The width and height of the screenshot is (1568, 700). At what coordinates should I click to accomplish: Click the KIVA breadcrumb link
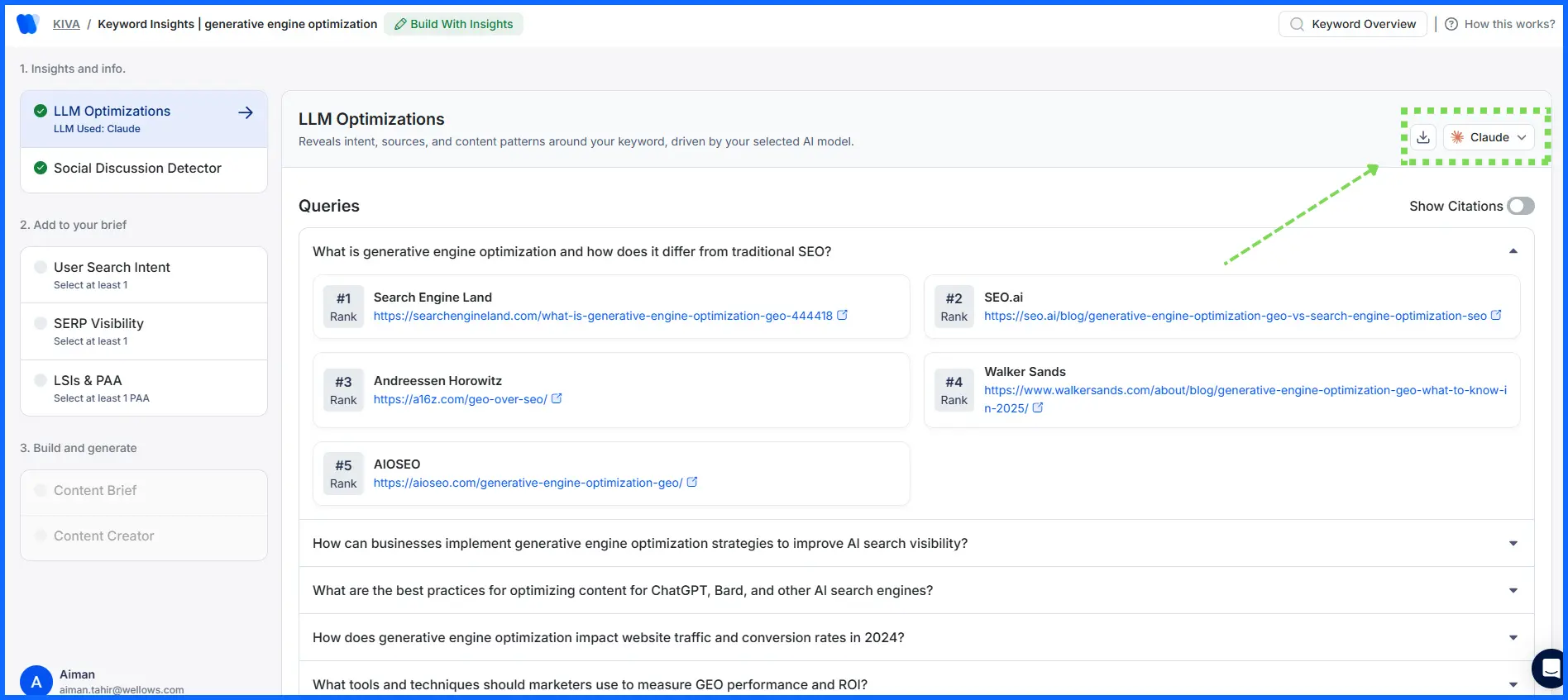66,24
